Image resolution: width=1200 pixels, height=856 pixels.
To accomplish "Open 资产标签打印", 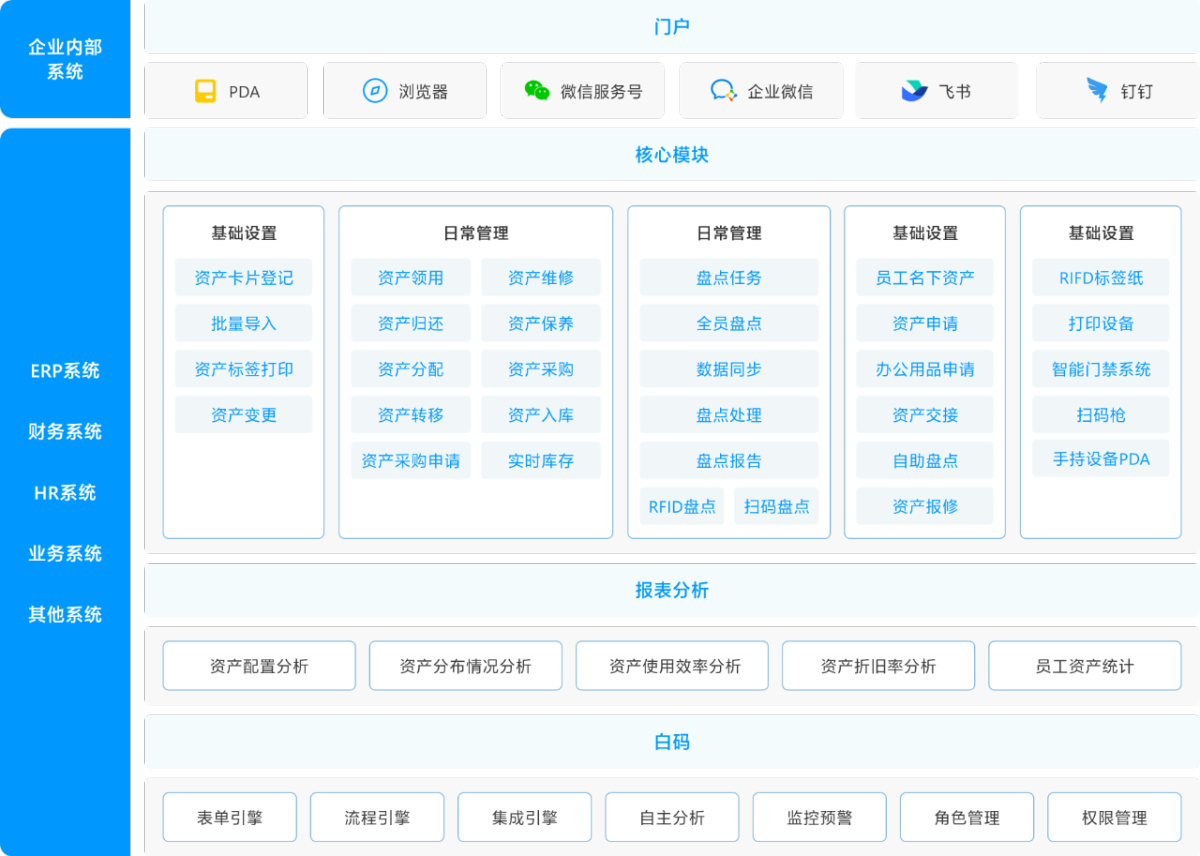I will pos(243,369).
